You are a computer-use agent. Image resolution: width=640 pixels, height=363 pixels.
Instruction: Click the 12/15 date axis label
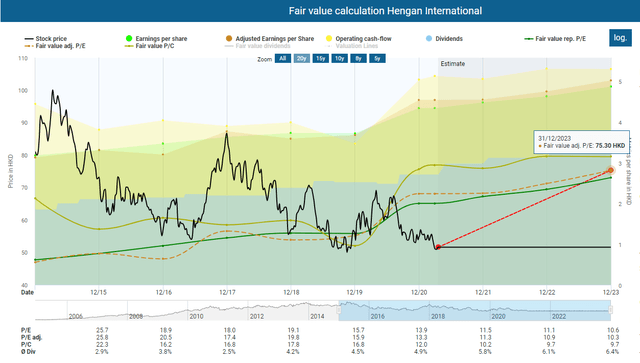[98, 292]
